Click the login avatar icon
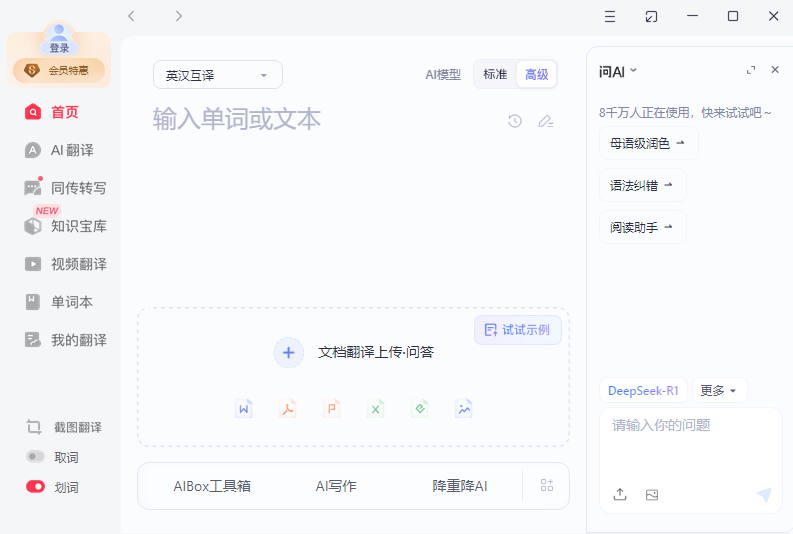Screen dimensions: 793x534 [x=59, y=33]
